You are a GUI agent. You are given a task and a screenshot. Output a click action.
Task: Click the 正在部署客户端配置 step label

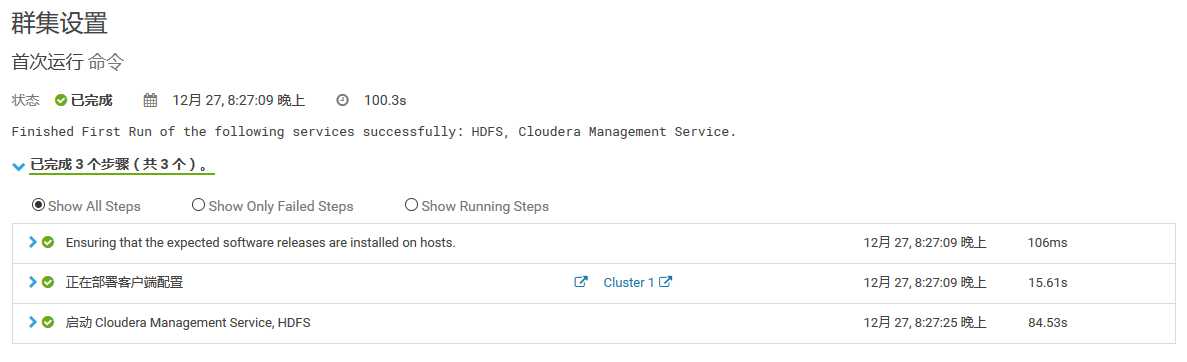point(124,282)
